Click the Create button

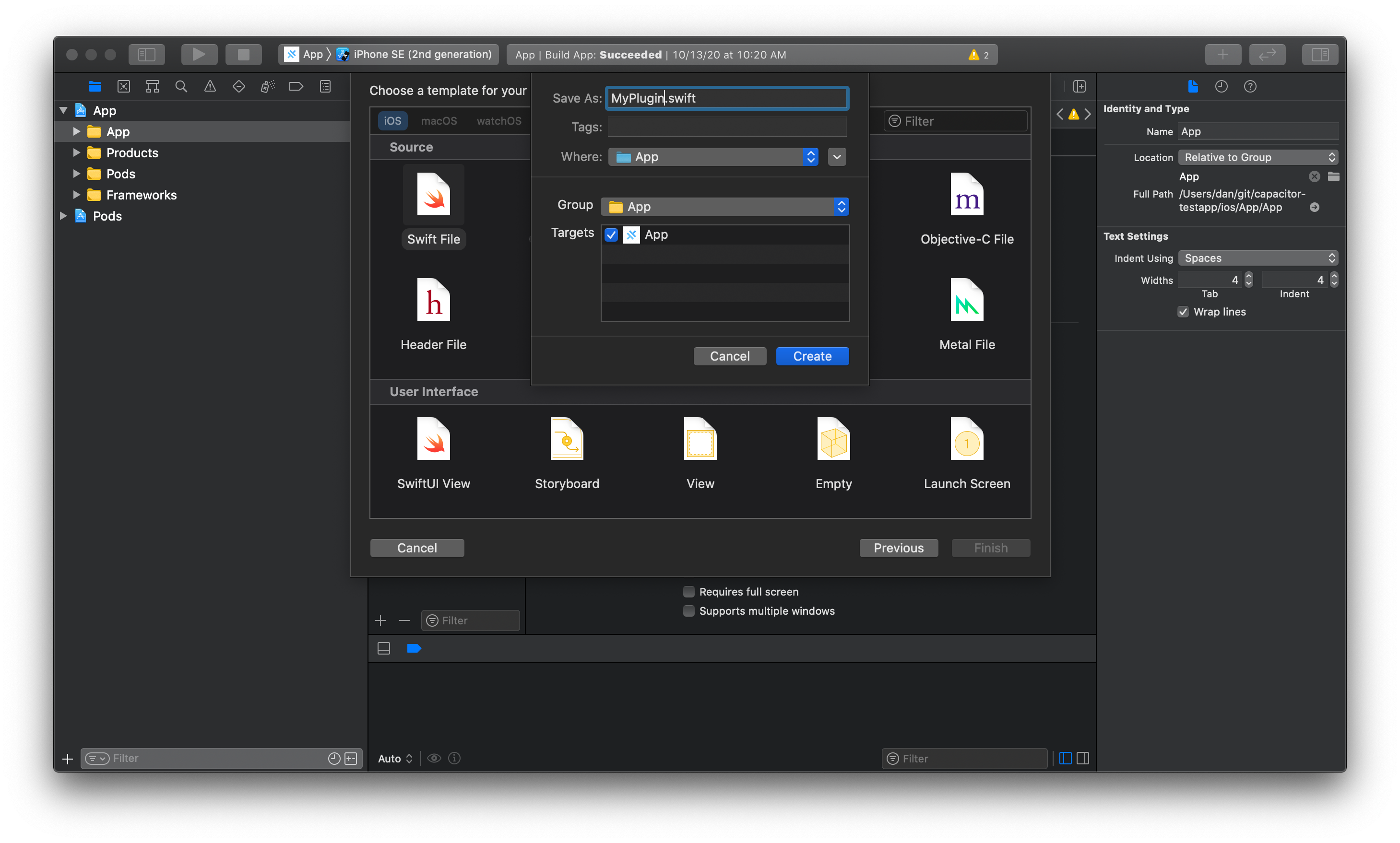812,356
